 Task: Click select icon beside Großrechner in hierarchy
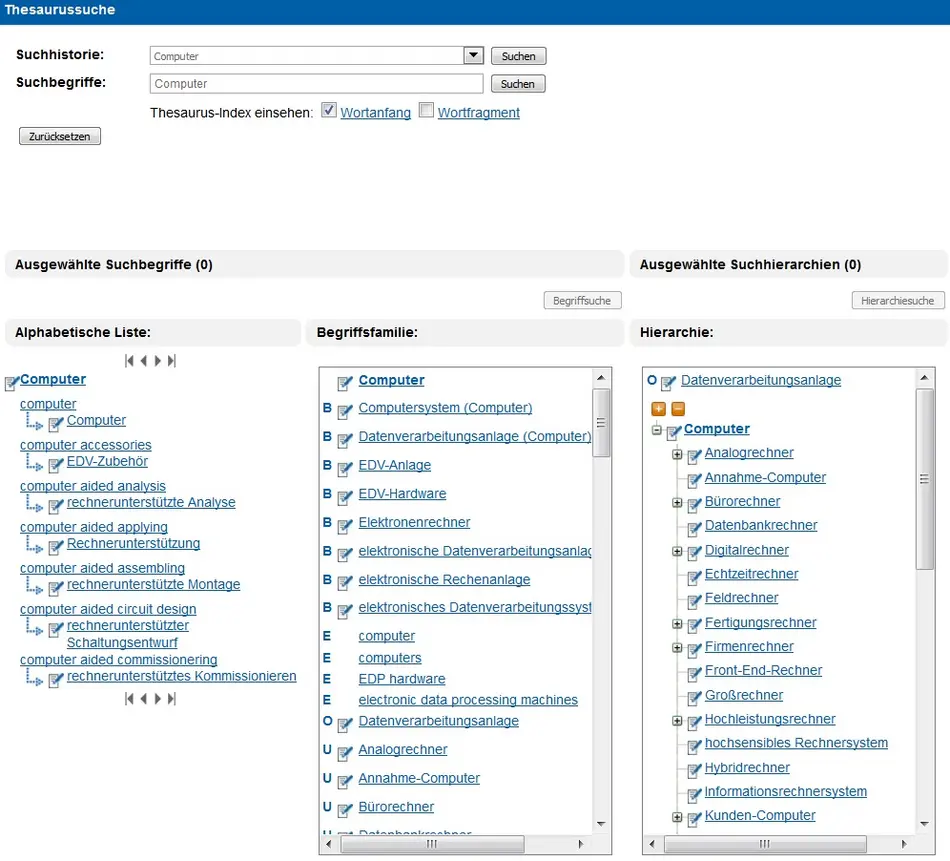pos(694,697)
